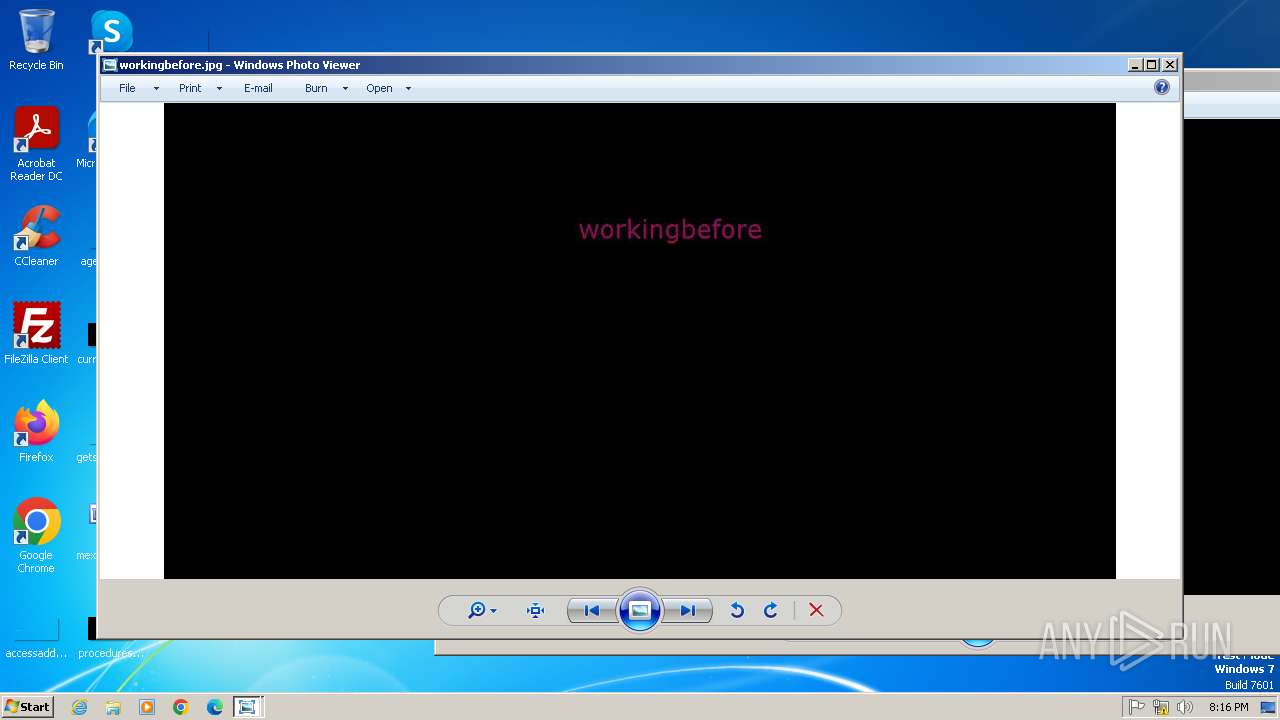Select the accessadd desktop file
The width and height of the screenshot is (1280, 720).
coord(36,640)
